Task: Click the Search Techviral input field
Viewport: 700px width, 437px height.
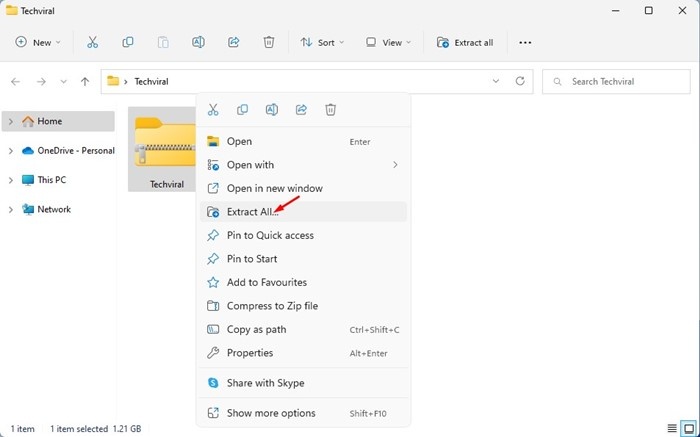Action: click(x=616, y=82)
